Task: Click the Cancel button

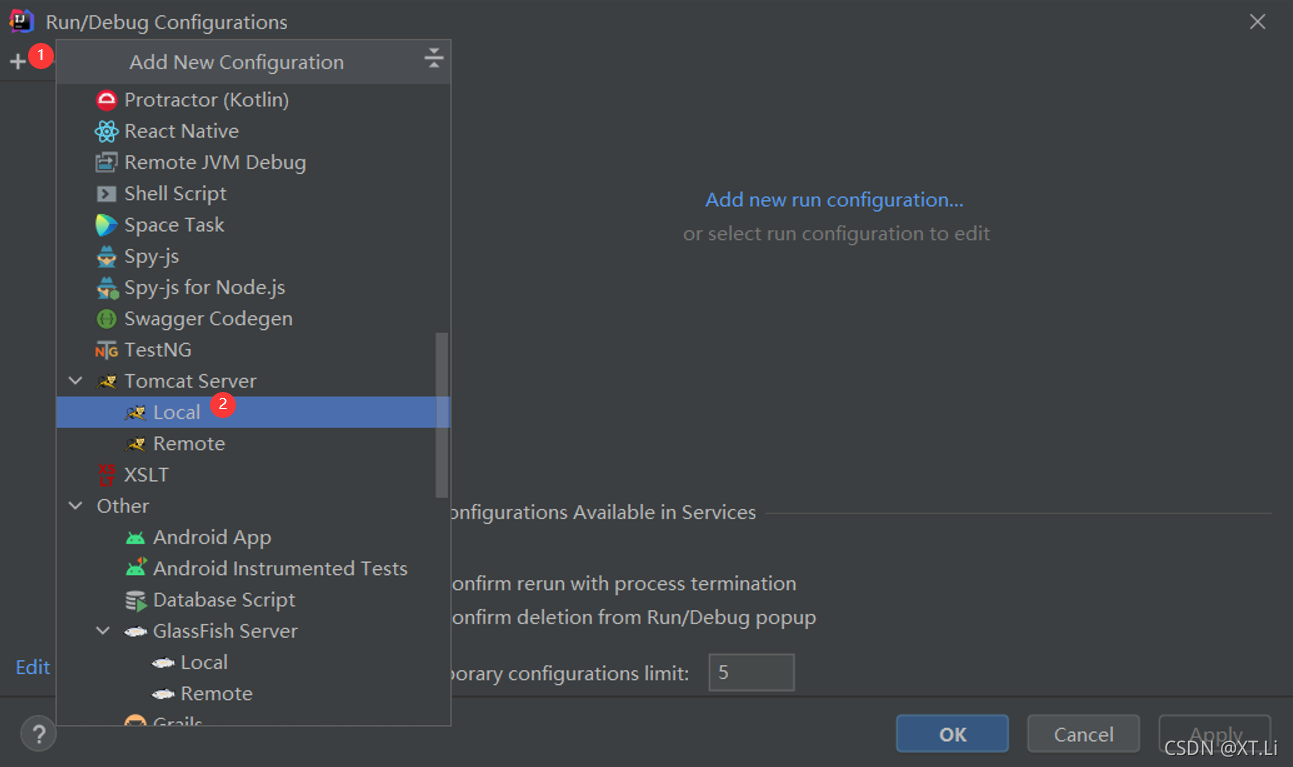Action: (1083, 734)
